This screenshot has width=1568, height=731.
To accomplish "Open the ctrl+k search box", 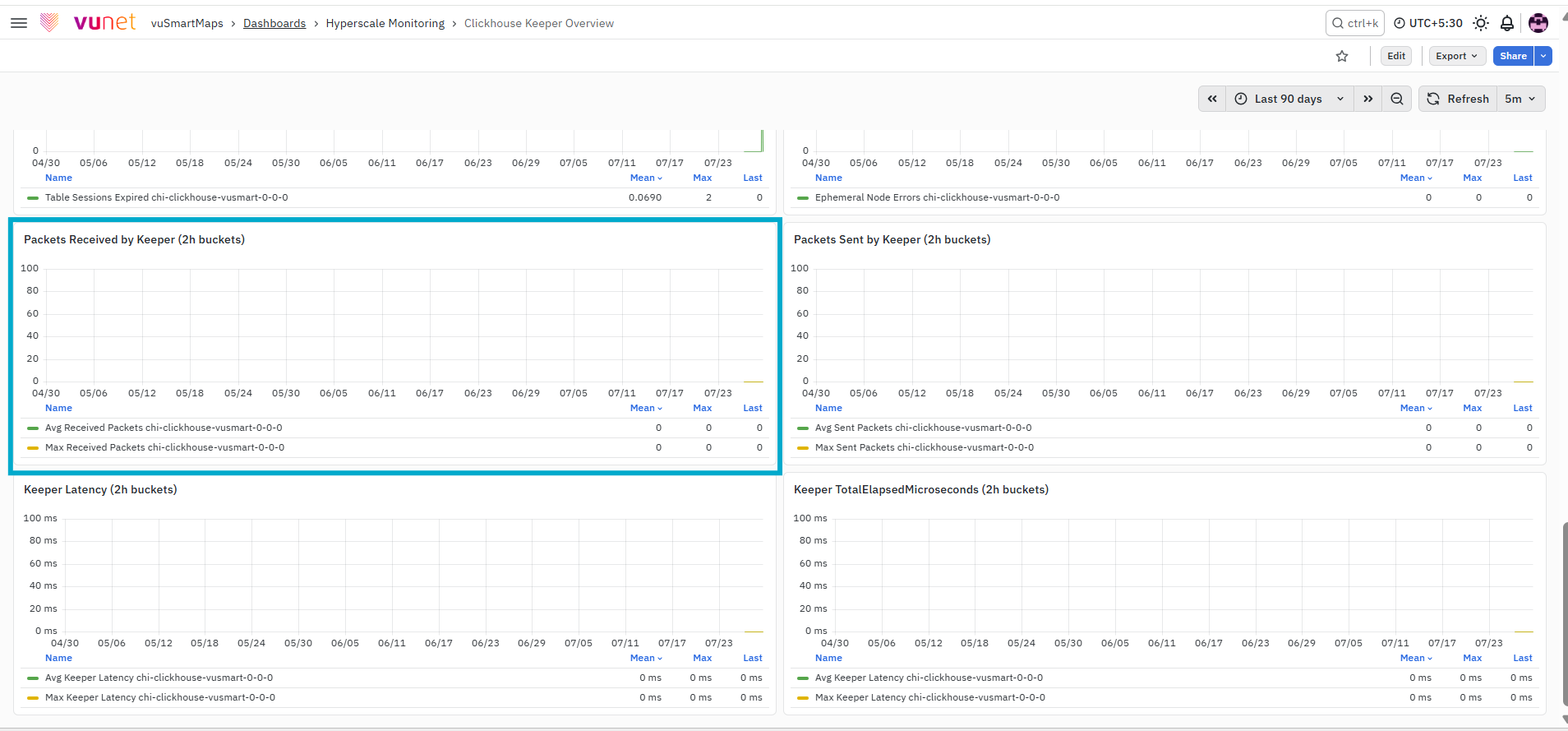I will pos(1355,23).
